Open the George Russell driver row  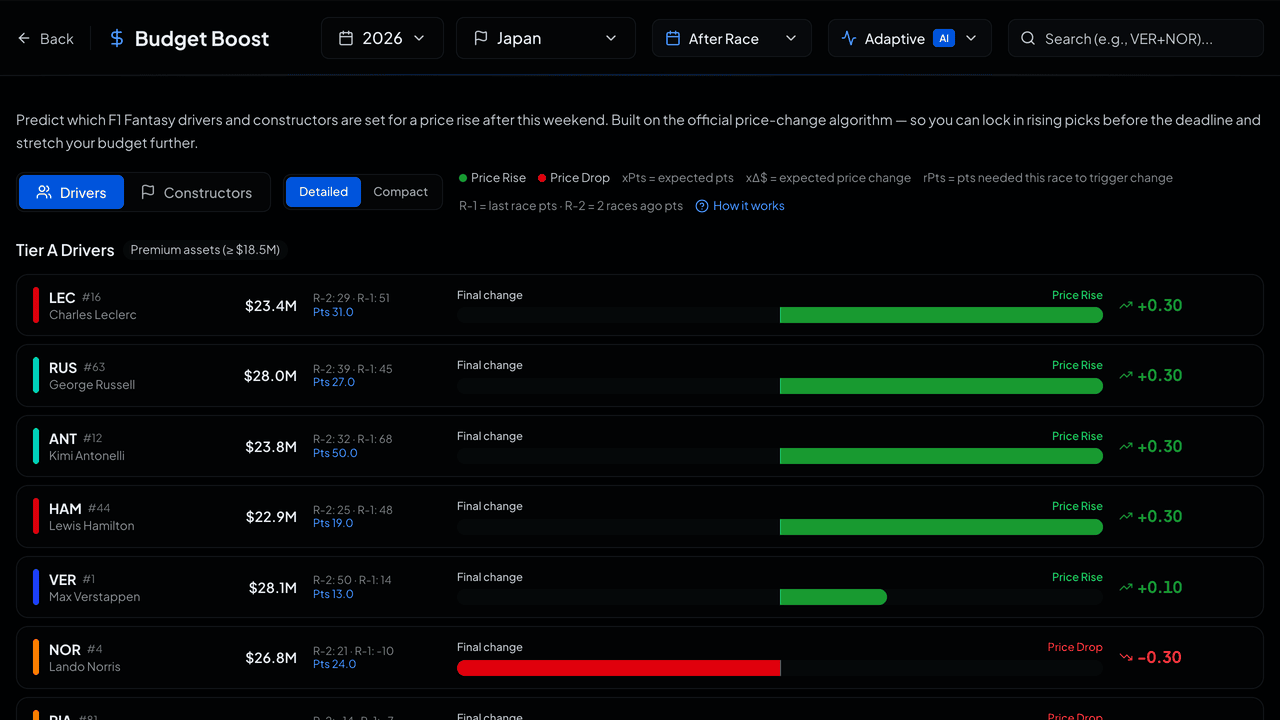pos(640,376)
